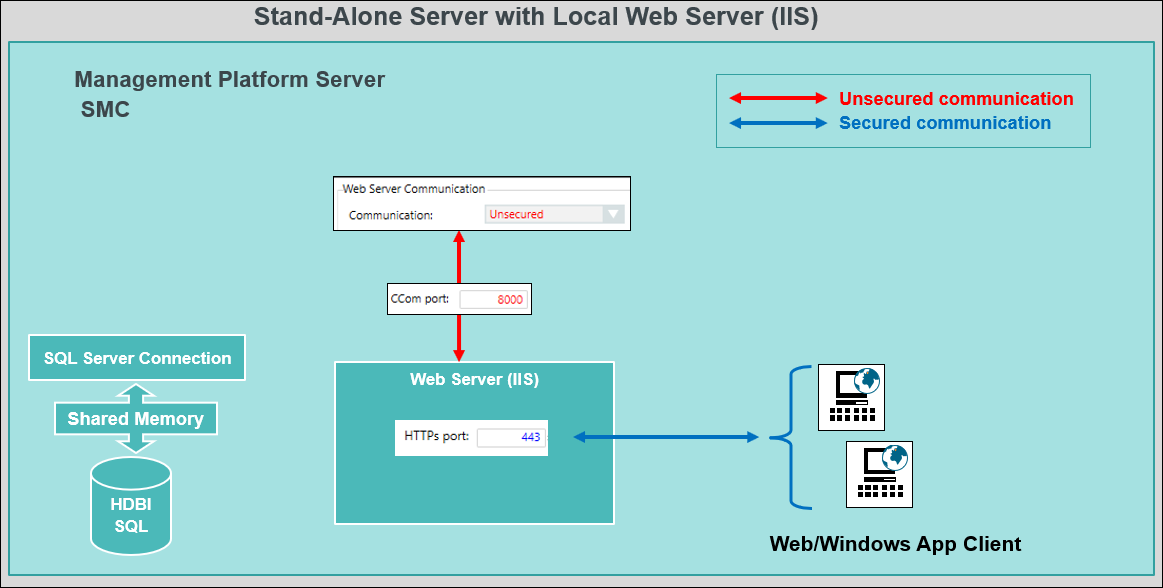Click the CCom port field showing 8000
The image size is (1163, 588).
click(x=493, y=299)
